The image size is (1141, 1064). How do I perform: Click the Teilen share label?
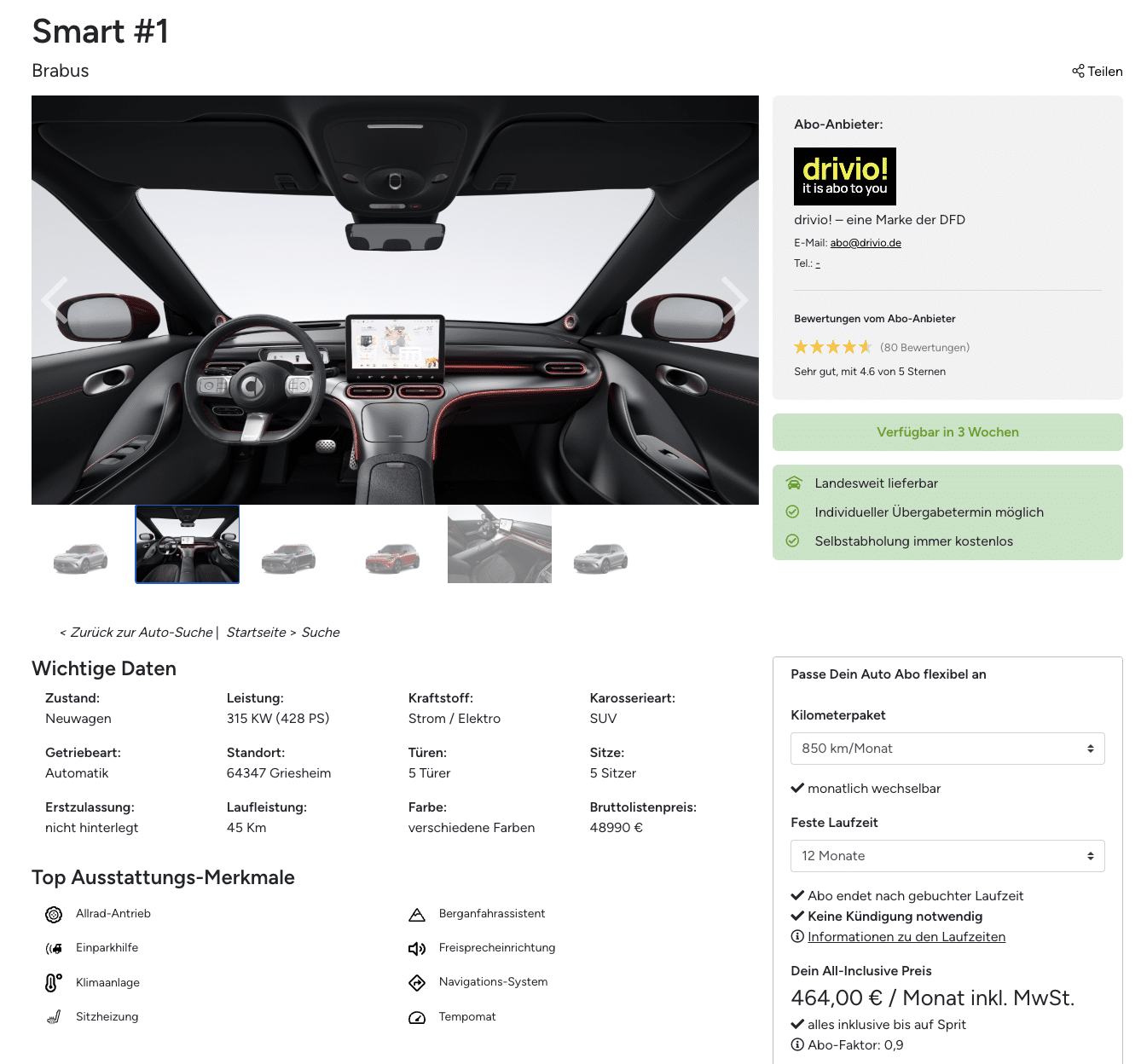pyautogui.click(x=1105, y=72)
